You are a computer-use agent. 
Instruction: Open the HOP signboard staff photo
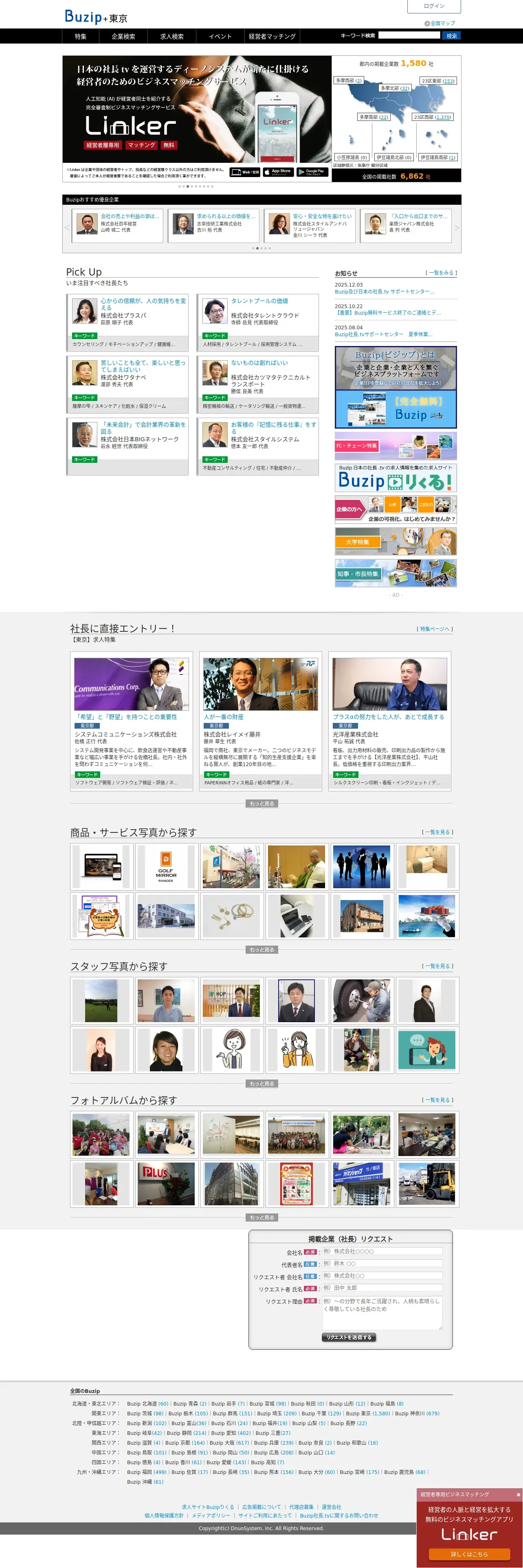231,1001
